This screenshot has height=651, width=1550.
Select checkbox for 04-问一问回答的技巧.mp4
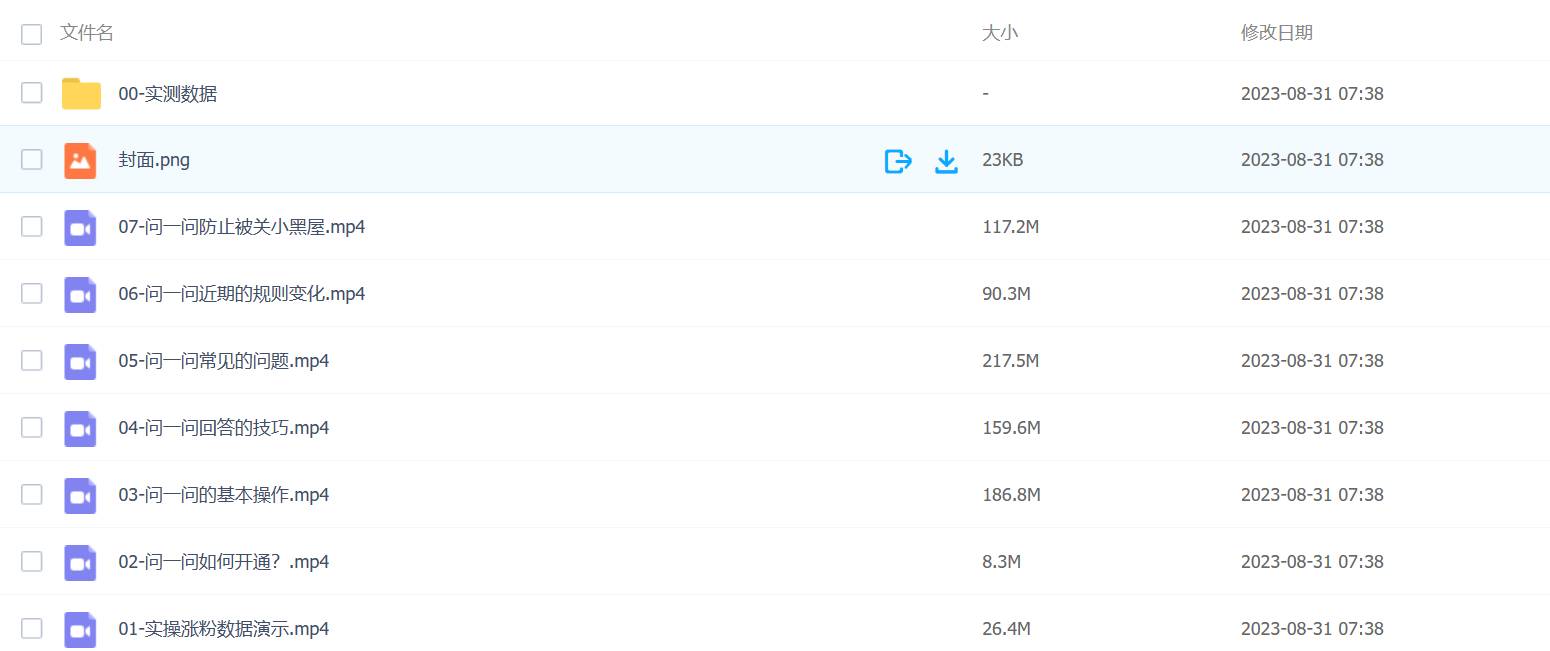32,427
